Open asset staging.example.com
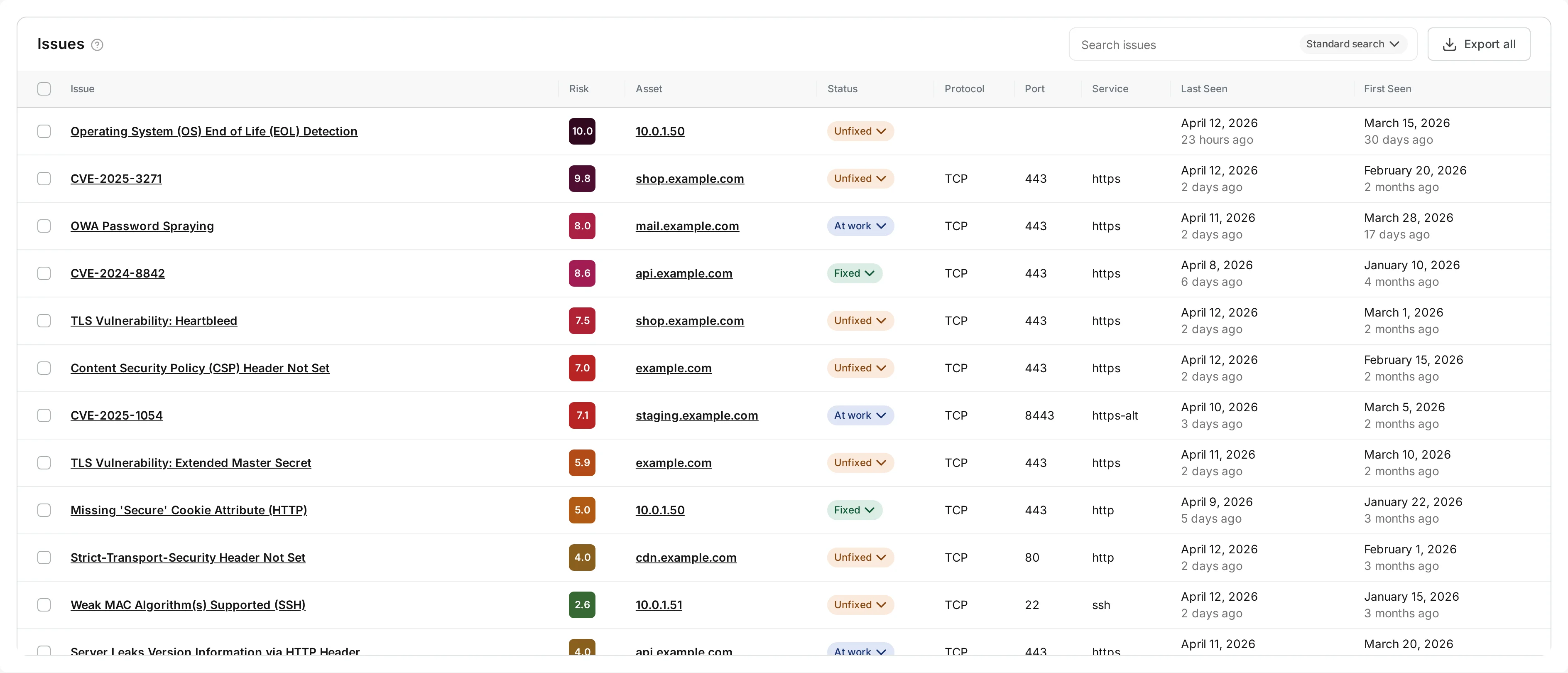The width and height of the screenshot is (1568, 673). (697, 415)
